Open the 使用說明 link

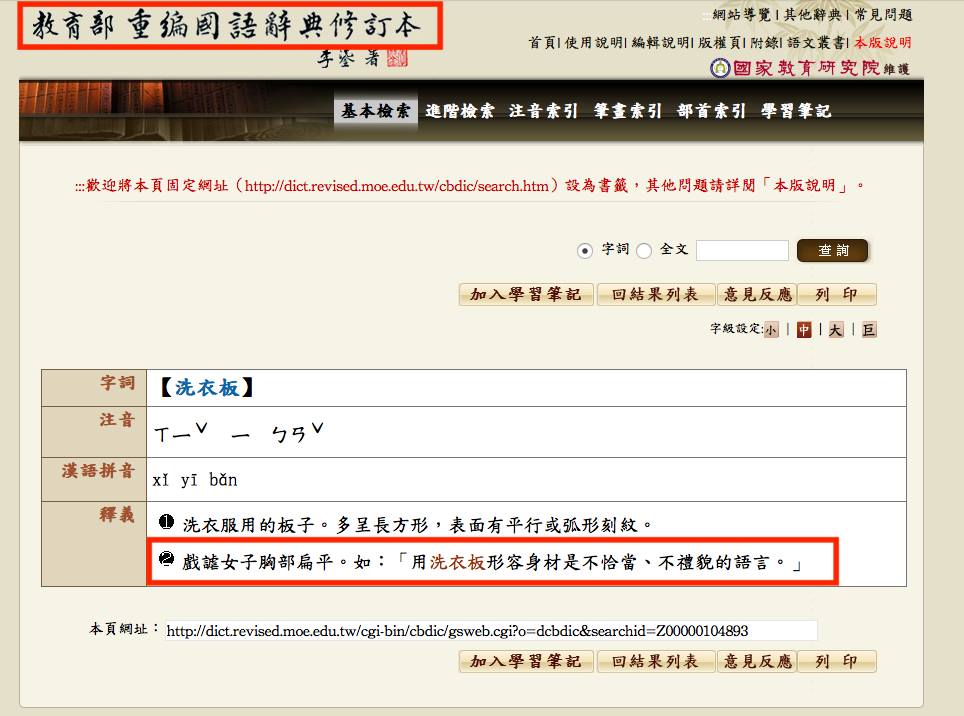593,42
